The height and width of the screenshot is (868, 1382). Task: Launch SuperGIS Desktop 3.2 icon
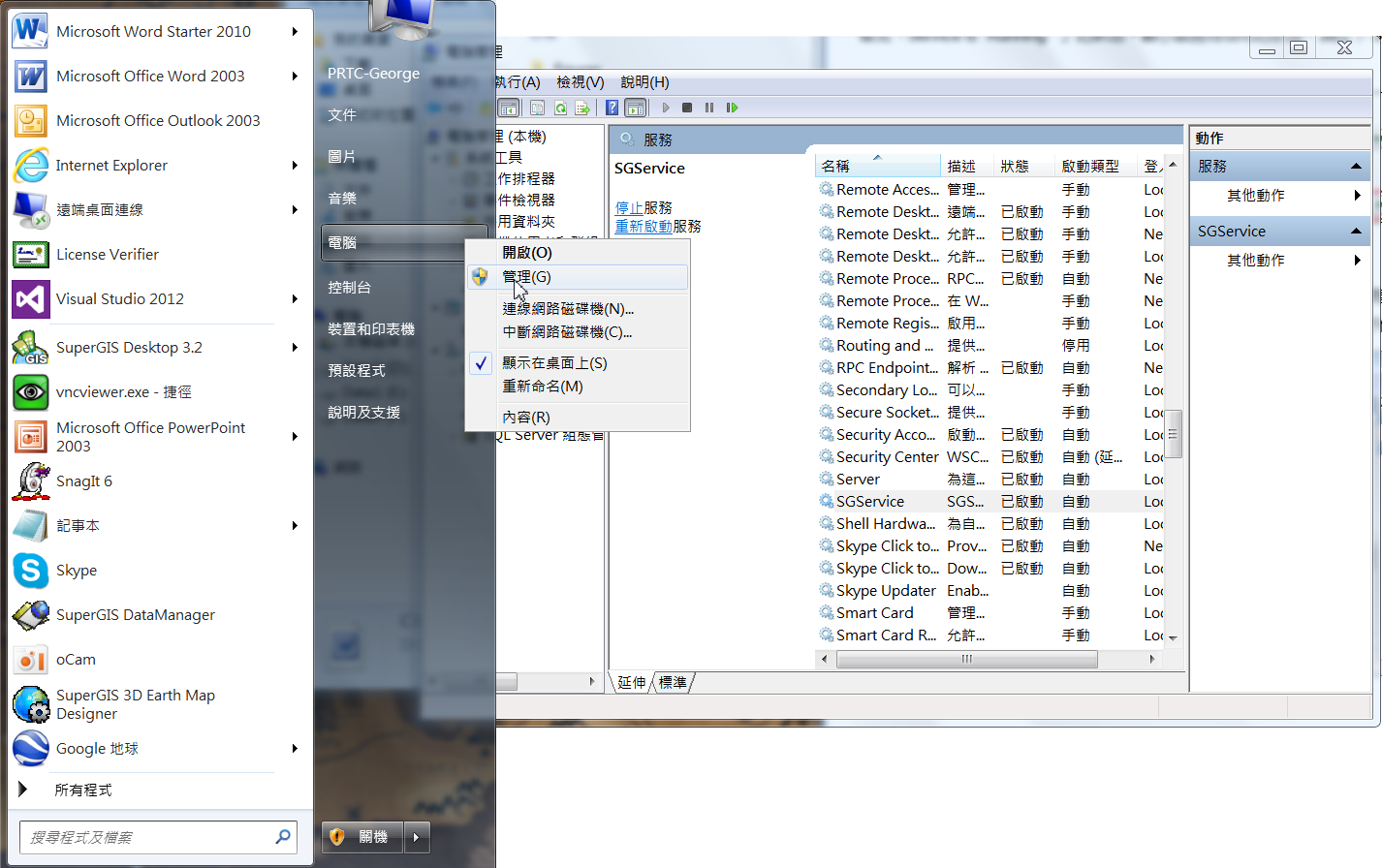[30, 347]
